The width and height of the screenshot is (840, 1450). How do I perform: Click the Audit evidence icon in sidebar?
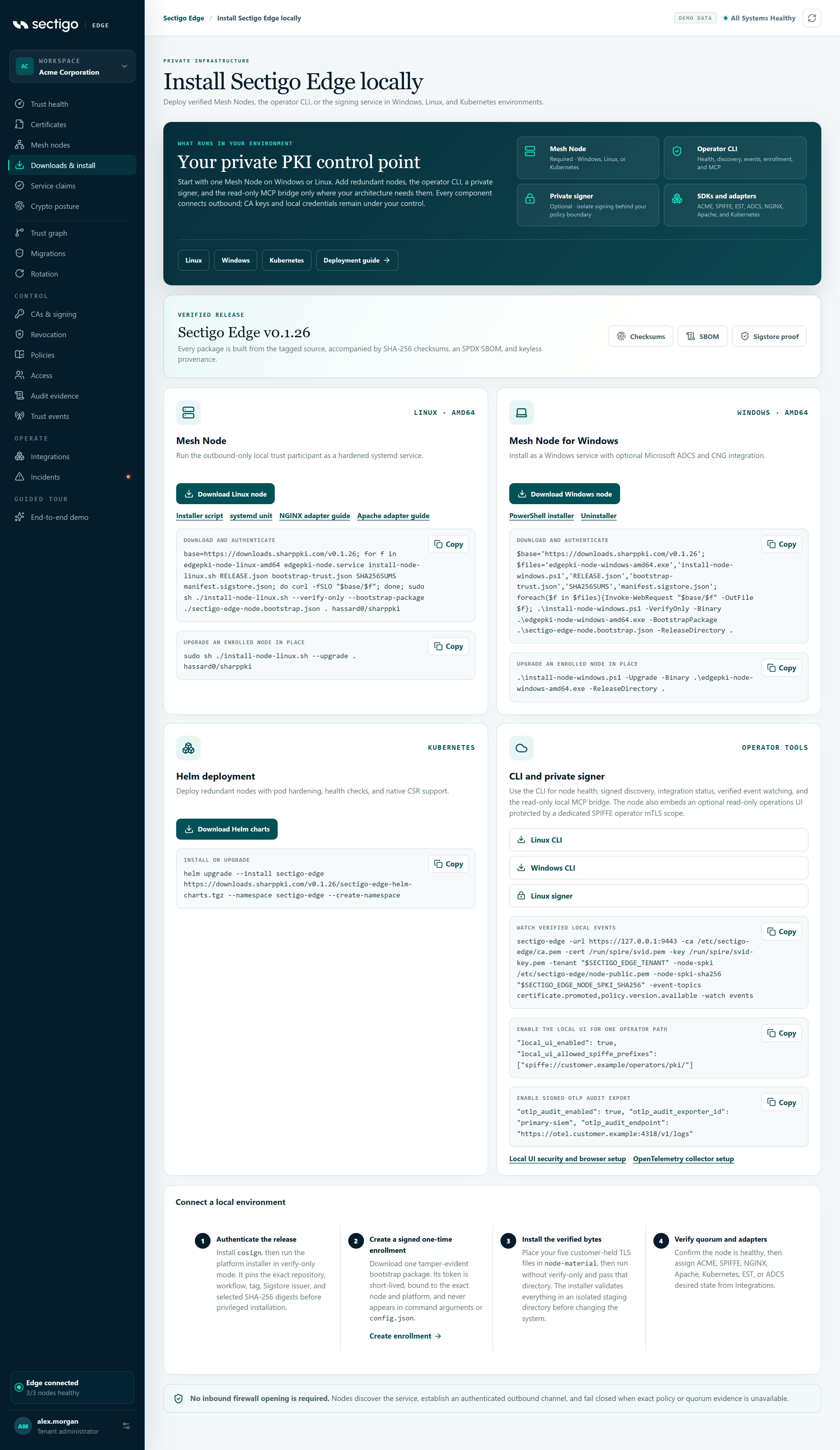(x=20, y=395)
